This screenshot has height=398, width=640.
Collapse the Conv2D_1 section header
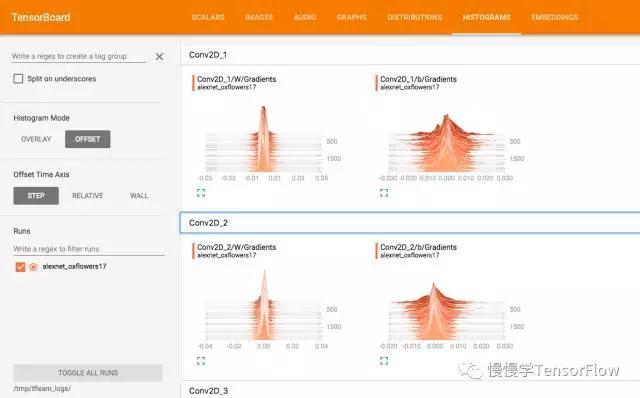tap(410, 55)
